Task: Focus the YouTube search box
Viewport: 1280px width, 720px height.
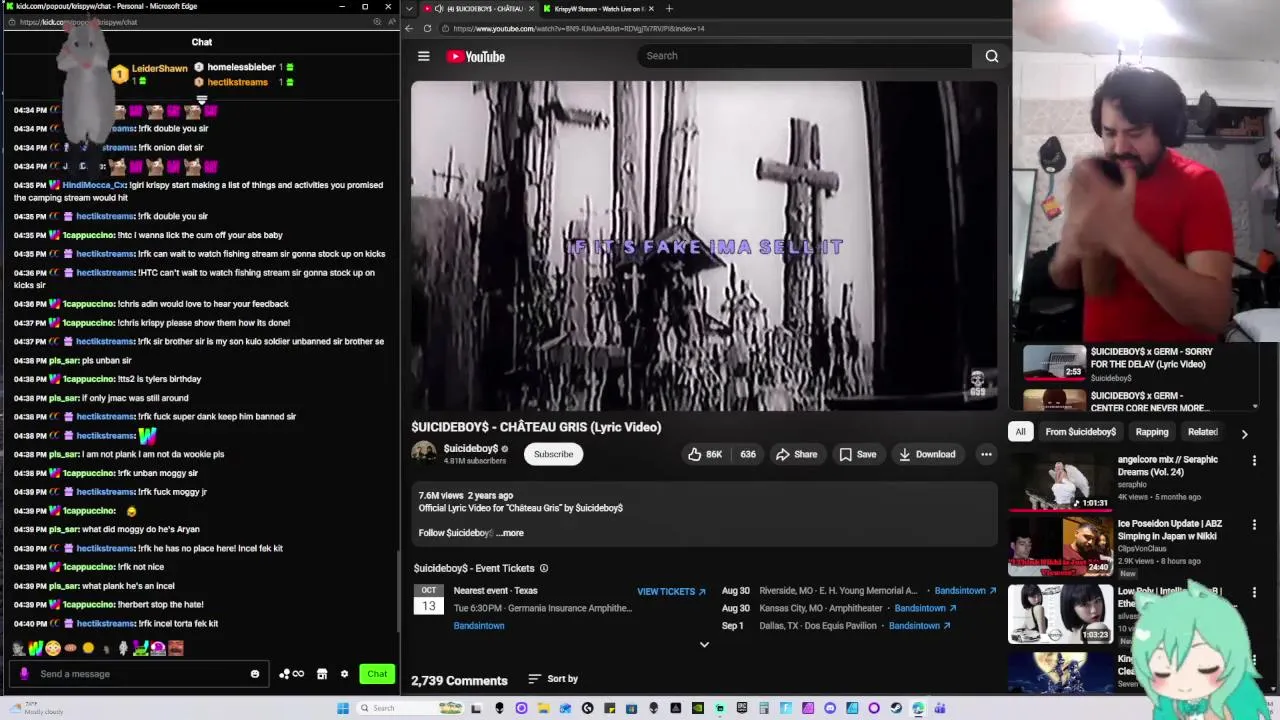Action: (x=805, y=56)
